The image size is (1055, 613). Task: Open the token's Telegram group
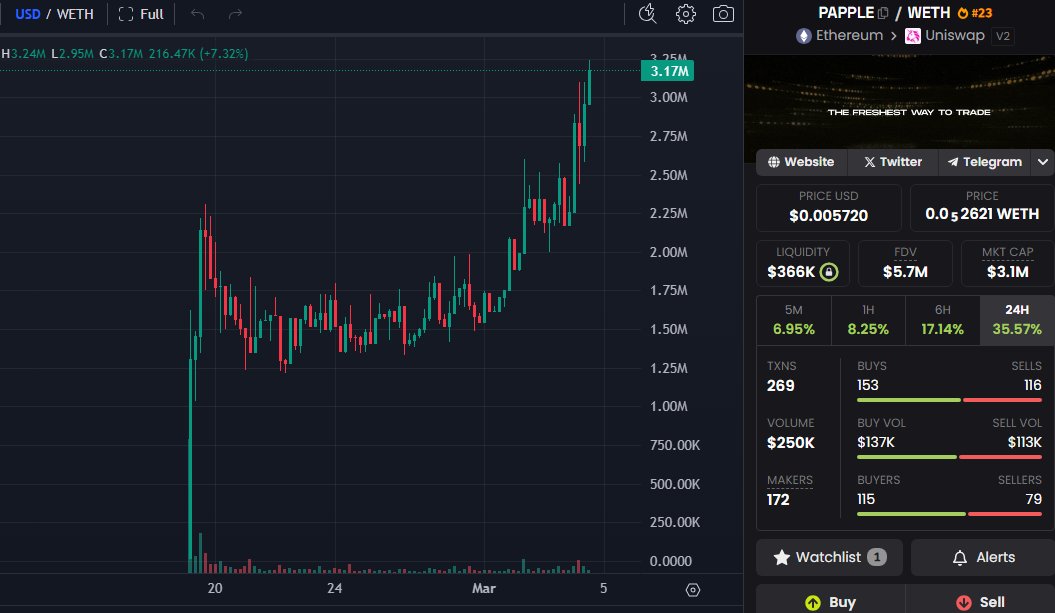(984, 162)
